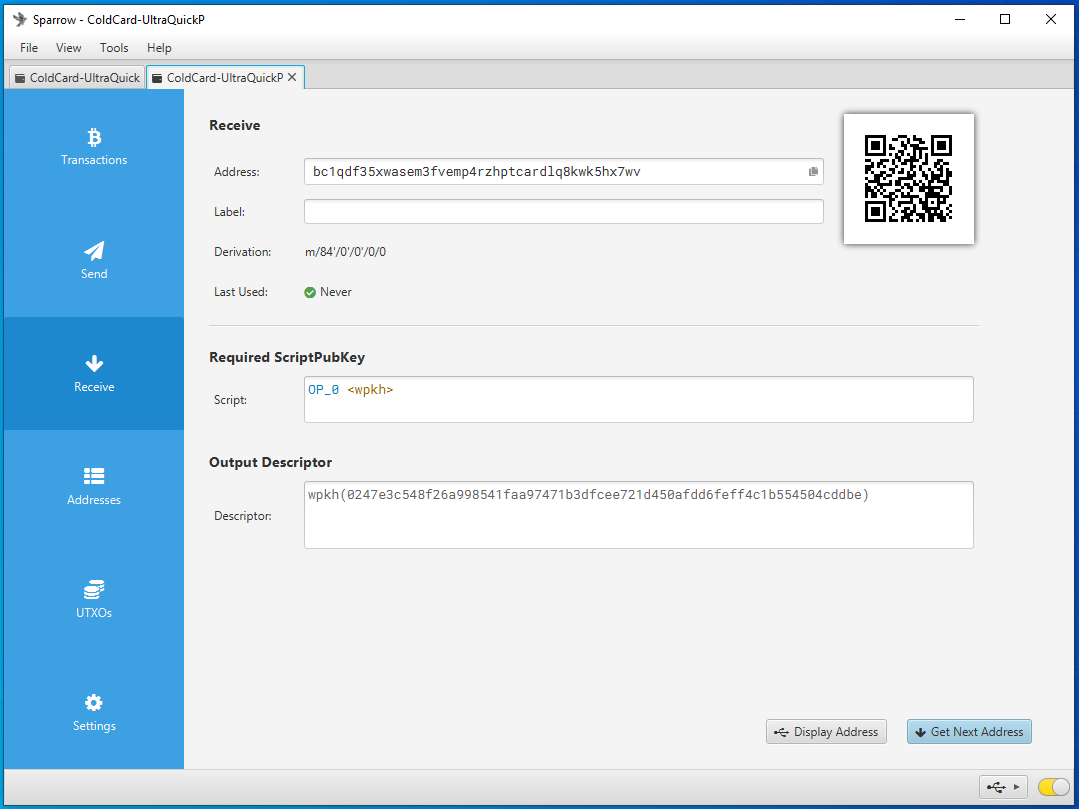Open the View menu
This screenshot has height=809, width=1079.
pyautogui.click(x=68, y=47)
